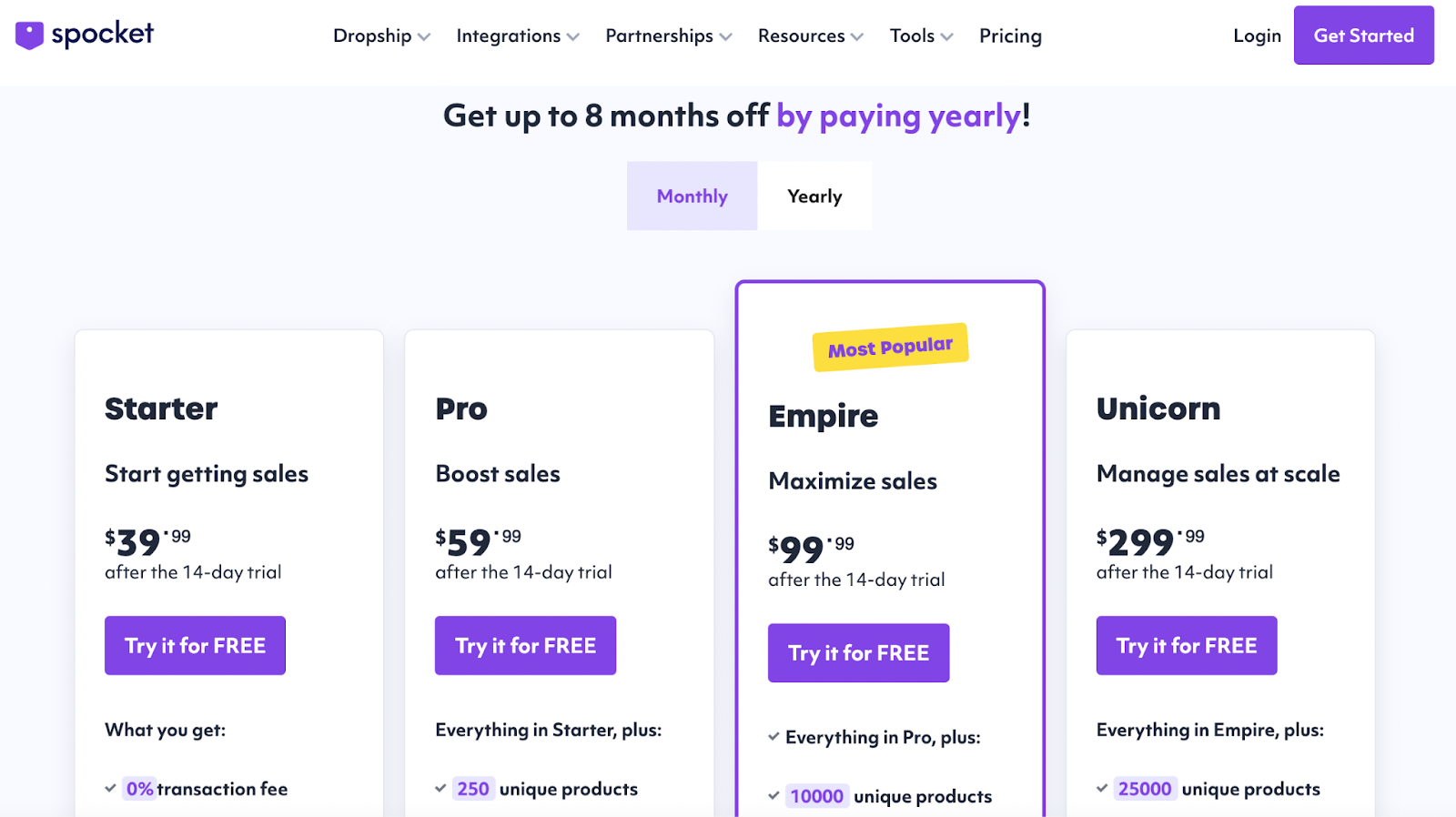Select the Unicorn plan card title
This screenshot has height=817, width=1456.
[x=1158, y=408]
